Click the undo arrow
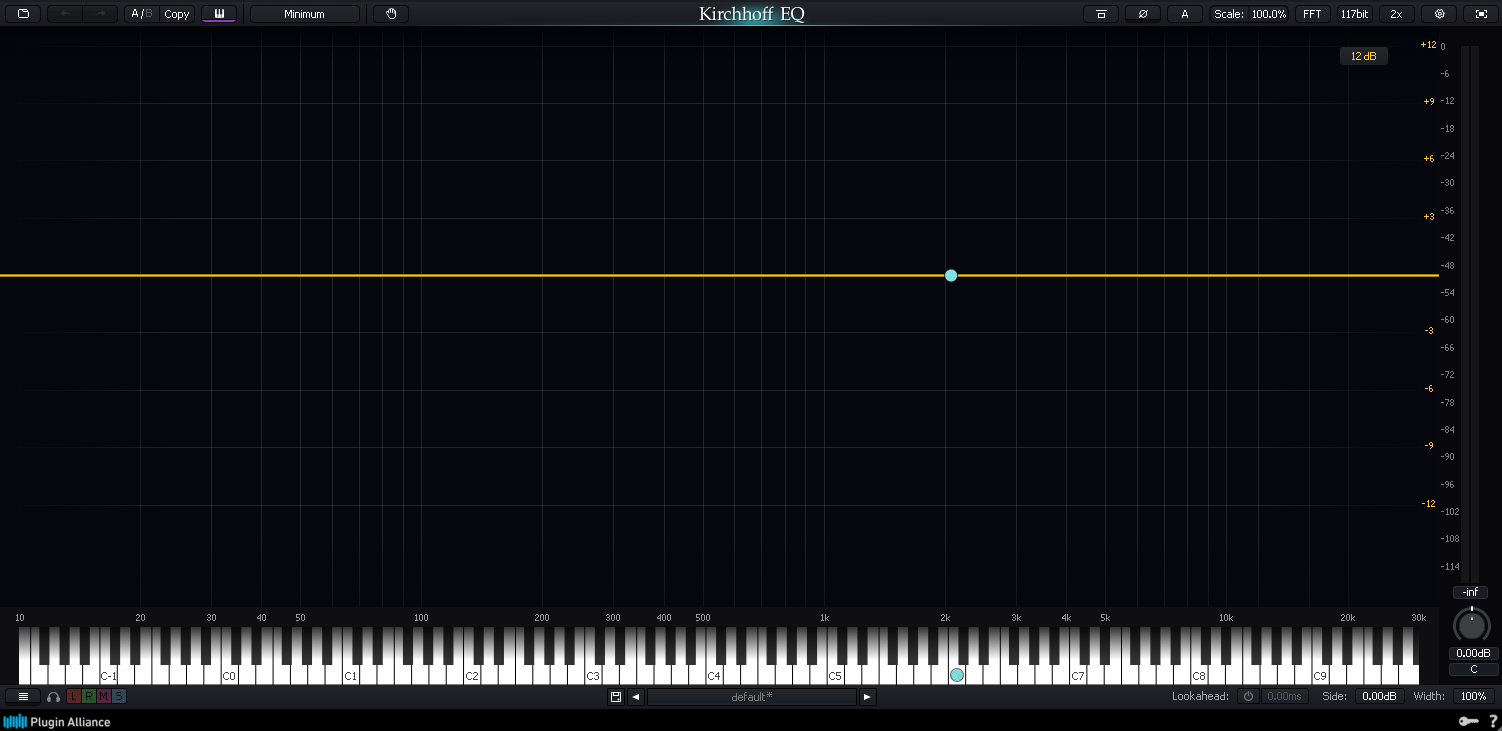Viewport: 1502px width, 731px height. point(66,14)
